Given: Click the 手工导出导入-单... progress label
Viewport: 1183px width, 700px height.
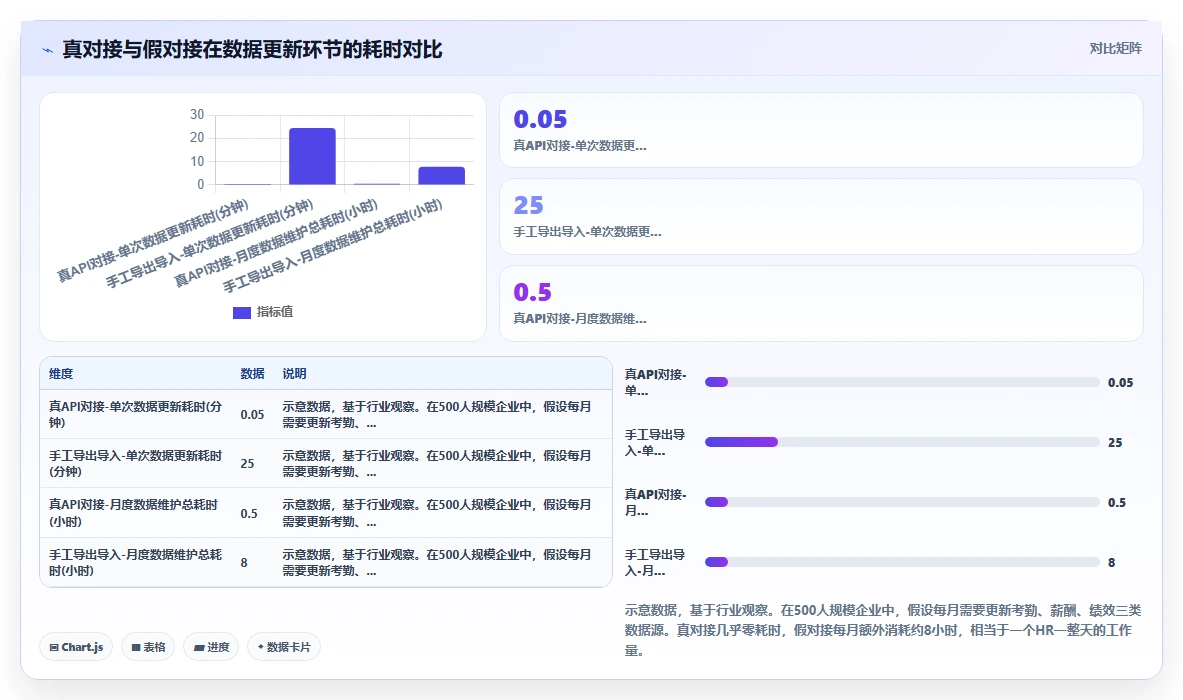Looking at the screenshot, I should point(655,442).
